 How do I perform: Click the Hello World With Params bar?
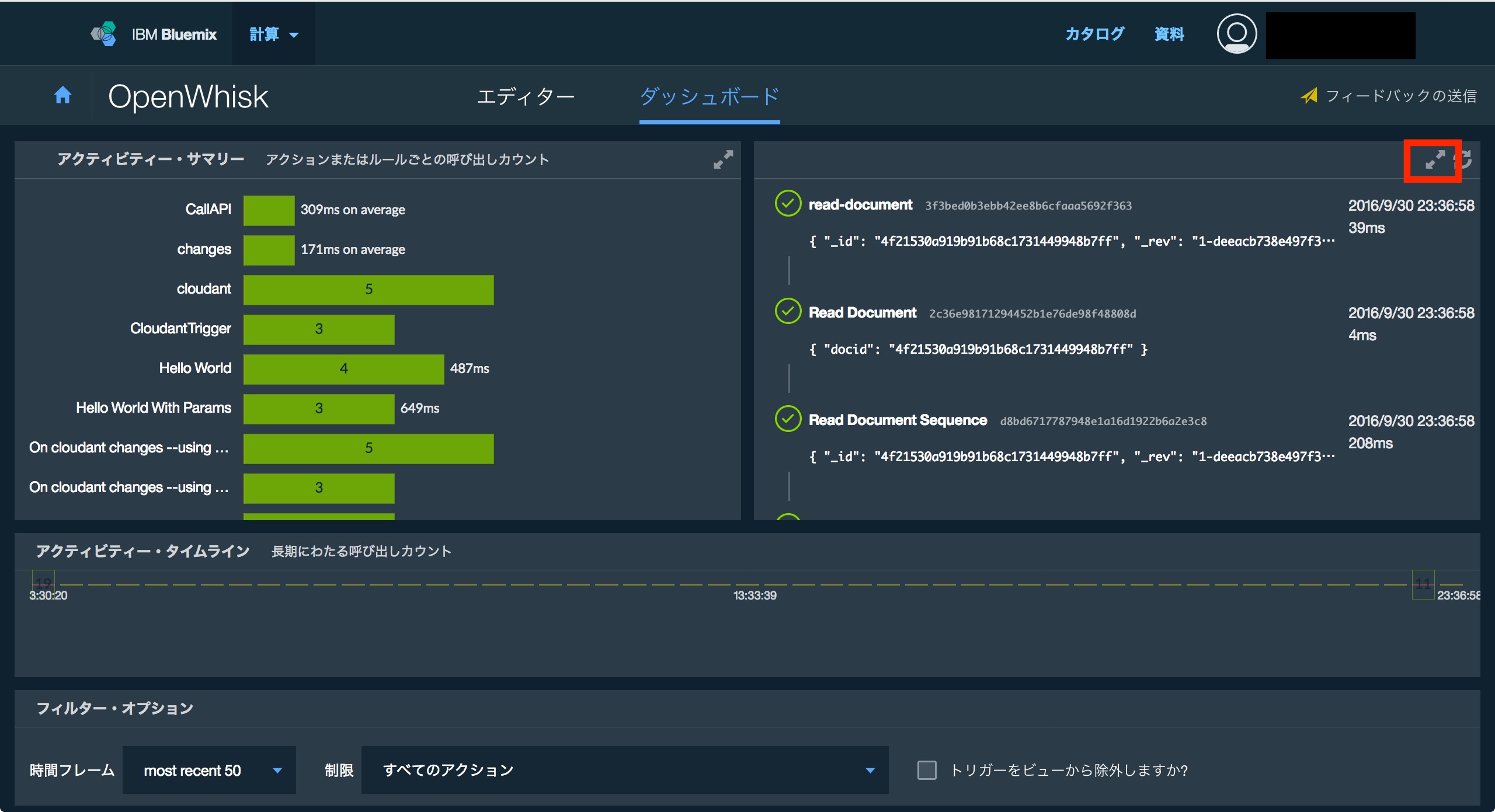click(x=319, y=409)
